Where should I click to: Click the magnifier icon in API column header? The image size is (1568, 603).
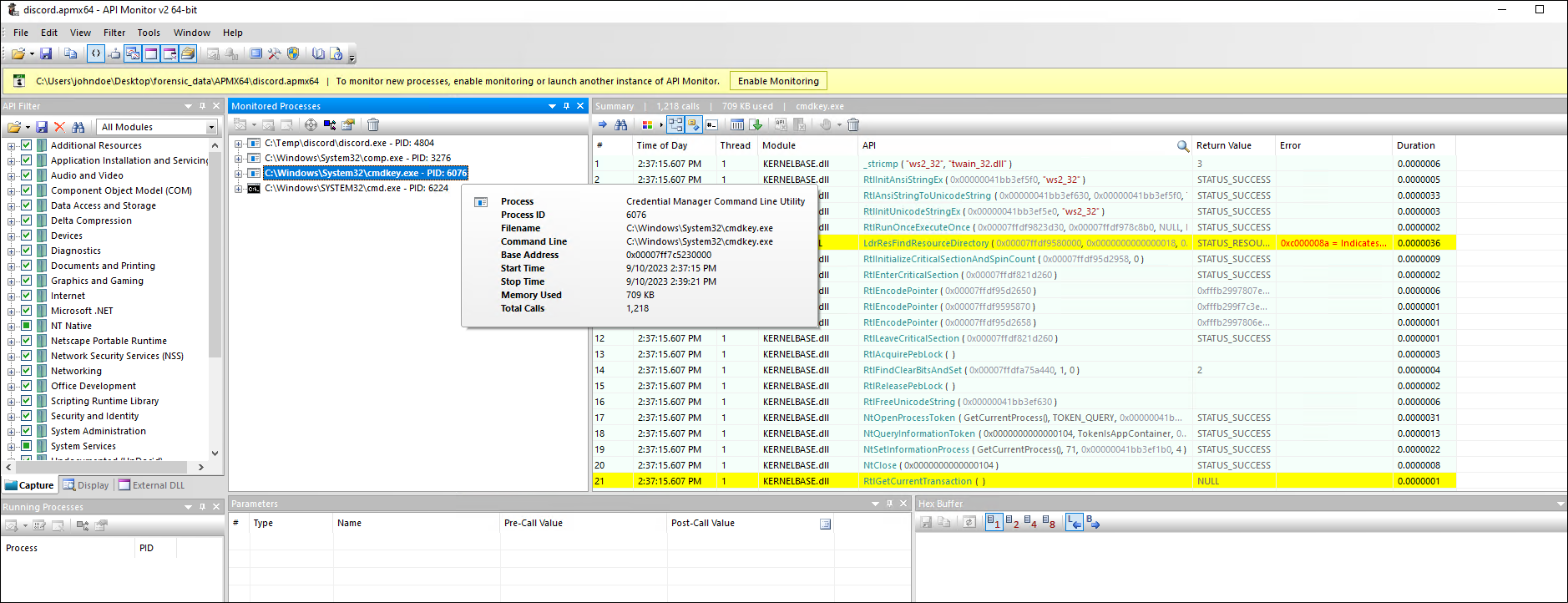pyautogui.click(x=1183, y=145)
